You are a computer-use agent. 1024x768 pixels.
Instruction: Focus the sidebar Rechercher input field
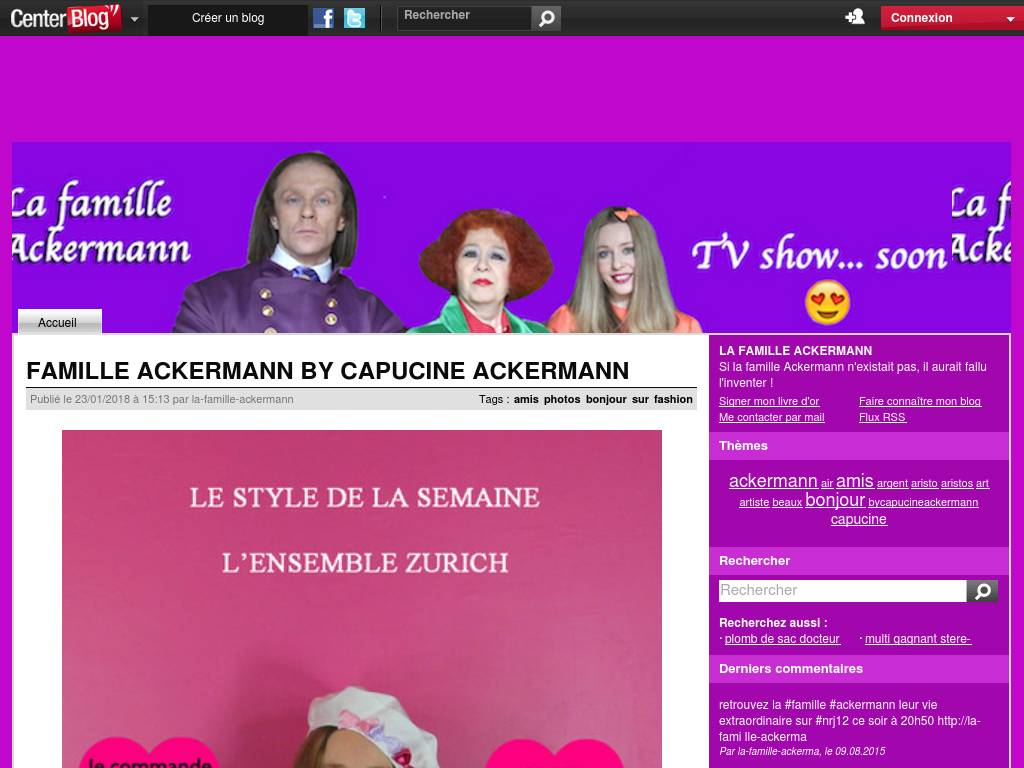tap(842, 591)
